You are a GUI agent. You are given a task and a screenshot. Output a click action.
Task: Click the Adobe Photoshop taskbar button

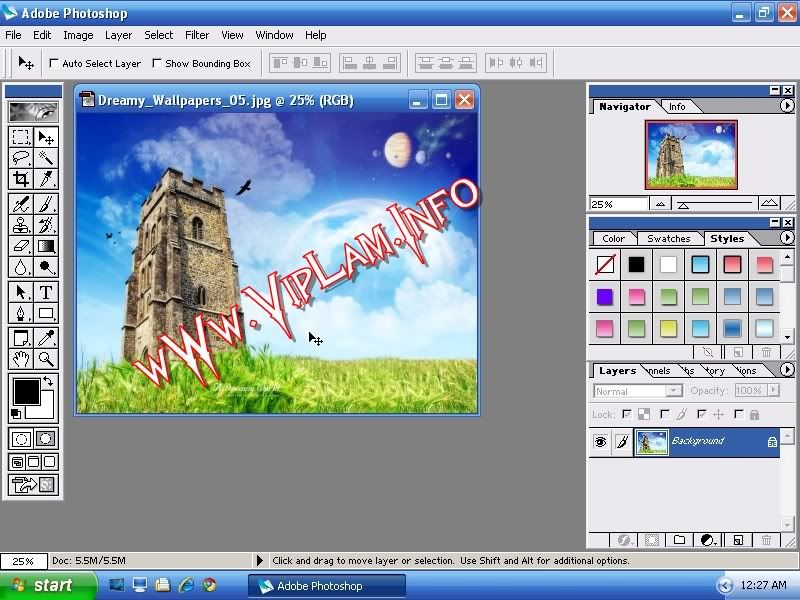click(x=327, y=586)
